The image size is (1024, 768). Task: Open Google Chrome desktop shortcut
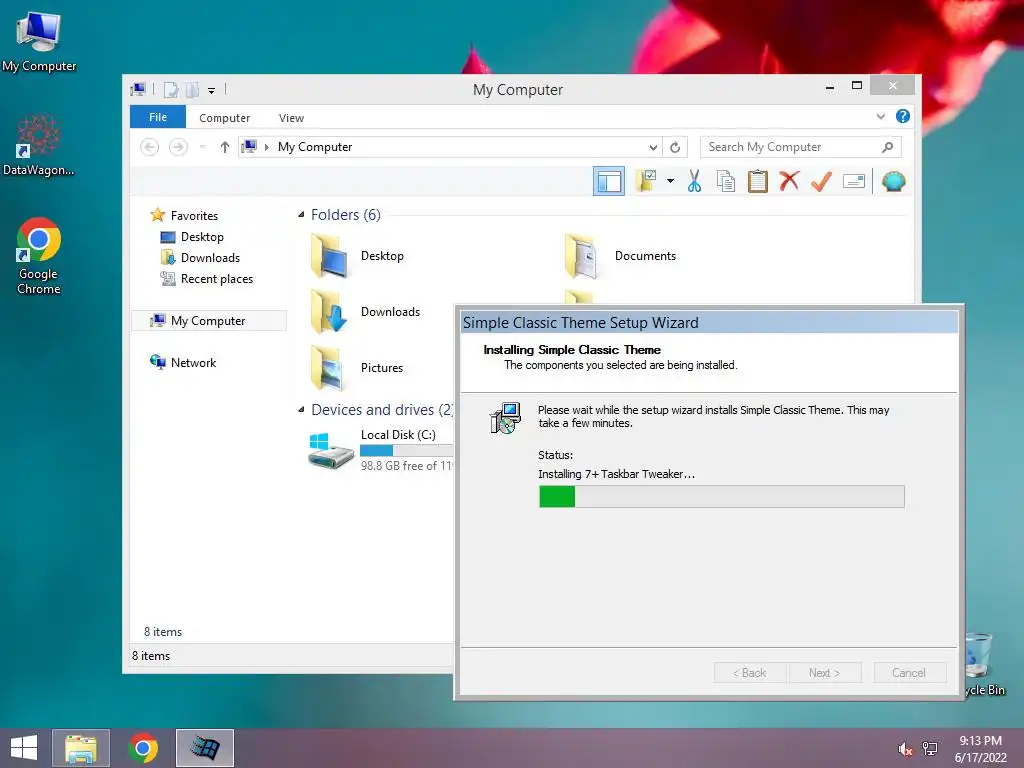click(x=39, y=255)
